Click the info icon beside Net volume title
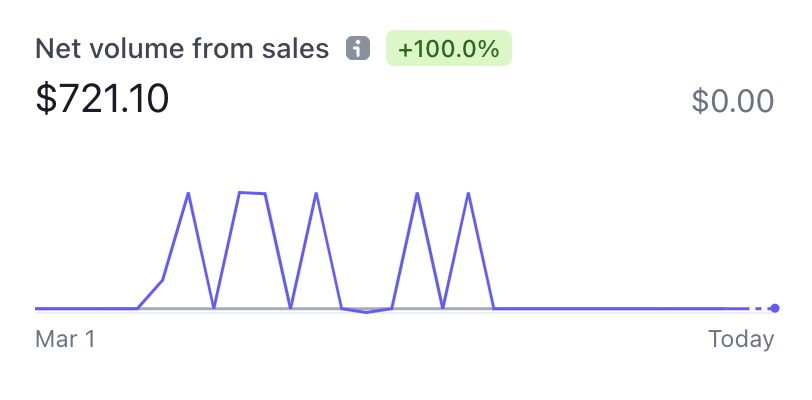812x400 pixels. 357,48
